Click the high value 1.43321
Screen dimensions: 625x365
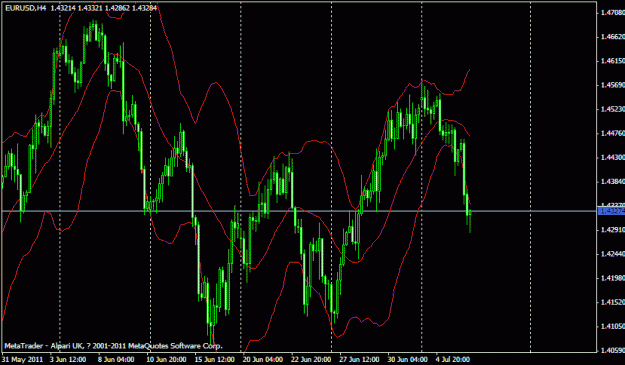tap(90, 8)
